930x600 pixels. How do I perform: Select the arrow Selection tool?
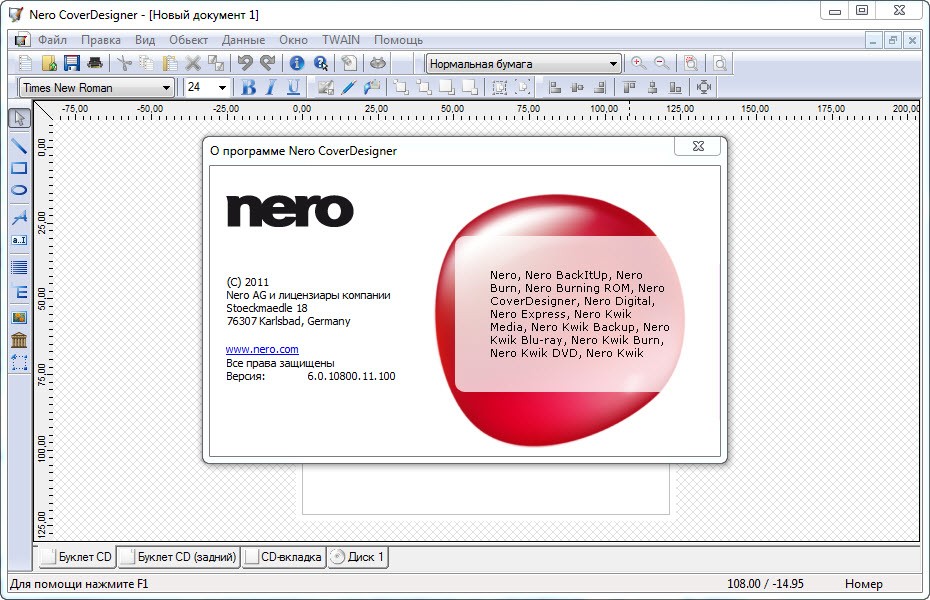(x=19, y=118)
